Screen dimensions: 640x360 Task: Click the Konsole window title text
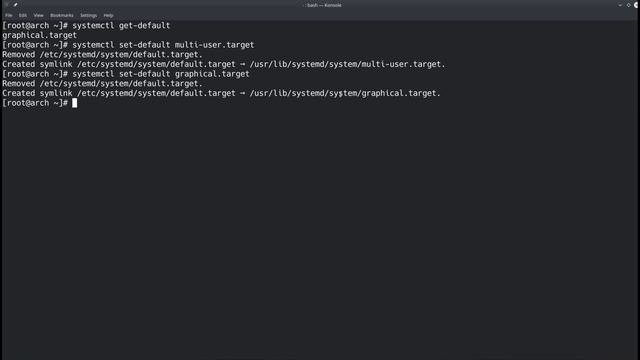(x=322, y=5)
